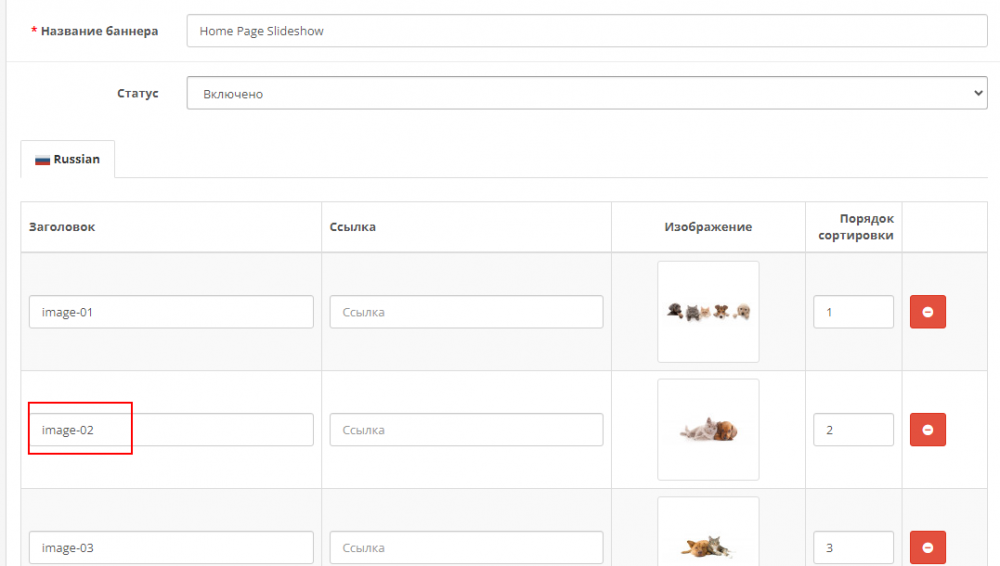Click the Название баннера input field
The image size is (1000, 566).
point(587,31)
